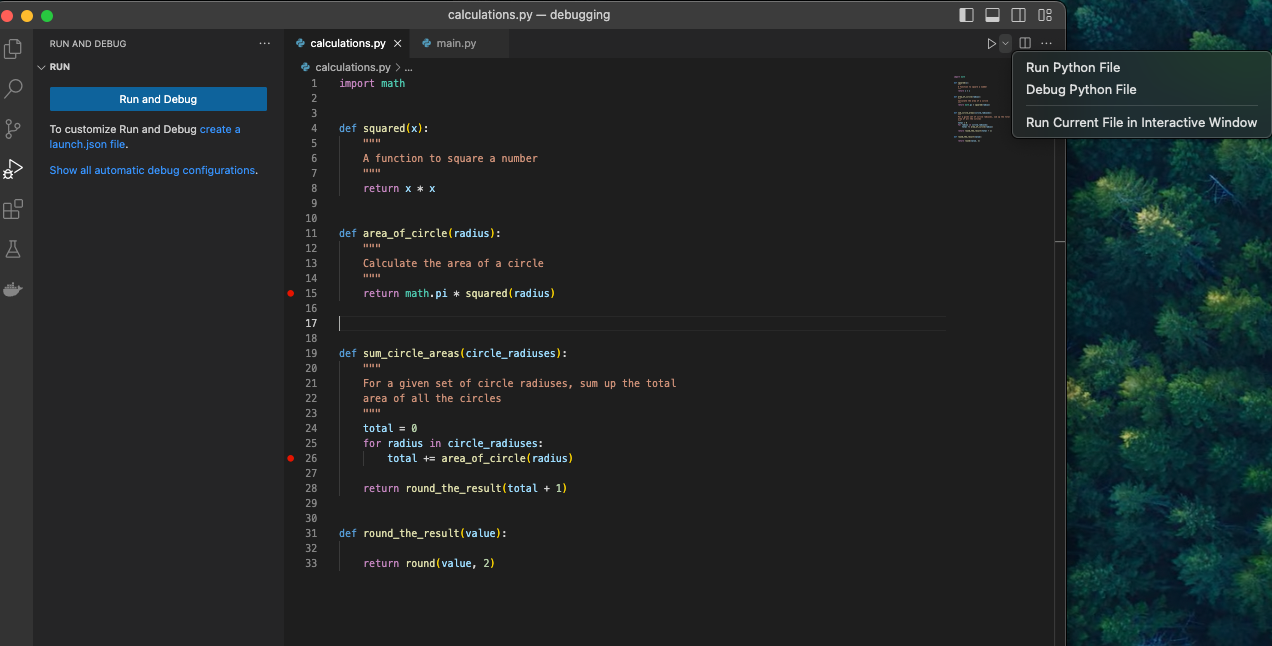Viewport: 1272px width, 646px height.
Task: Click the split editor icon
Action: (x=1023, y=43)
